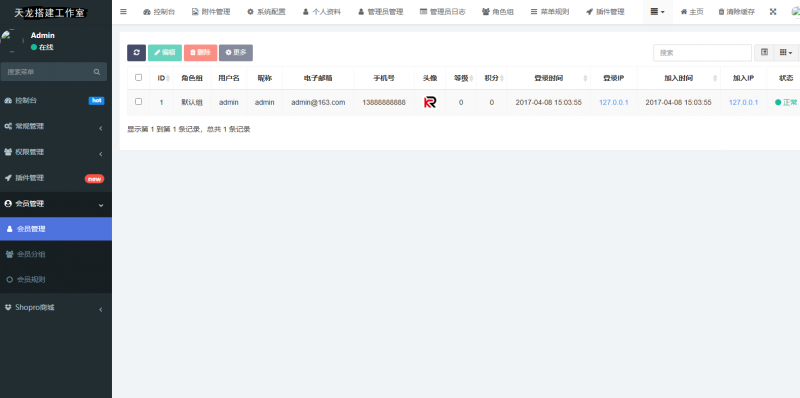
Task: Open 会员规则 in the sidebar
Action: (x=56, y=280)
